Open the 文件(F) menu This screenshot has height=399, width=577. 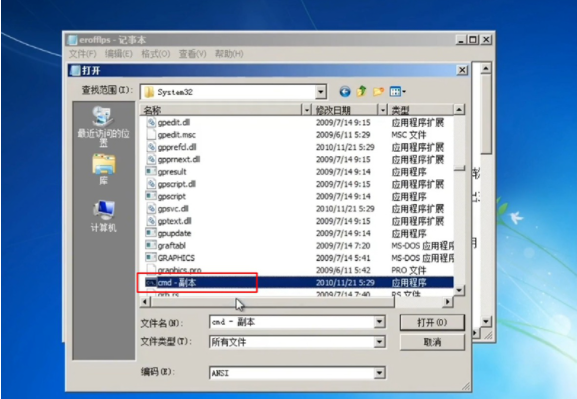click(83, 54)
